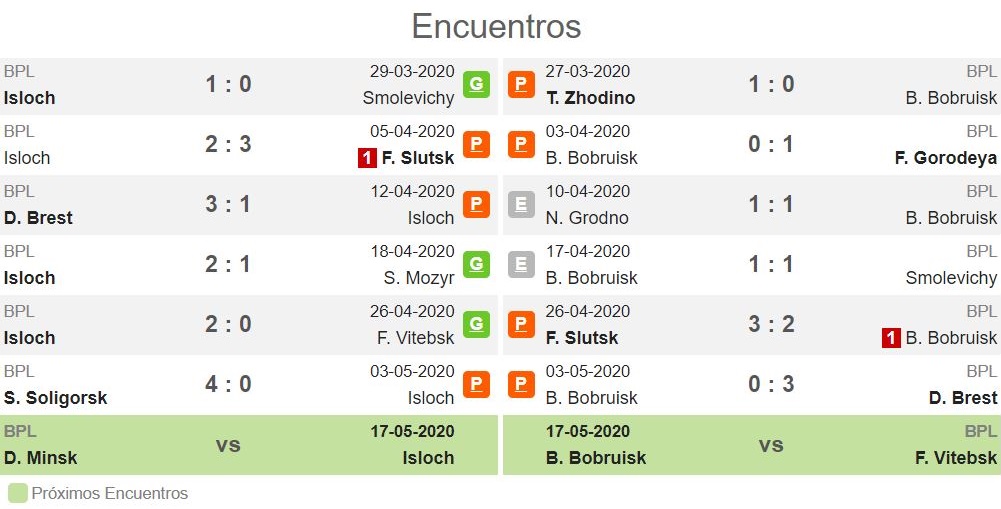Click the green G badge for Isloch vs F. Vitebsk
Viewport: 1001px width, 509px height.
tap(476, 324)
